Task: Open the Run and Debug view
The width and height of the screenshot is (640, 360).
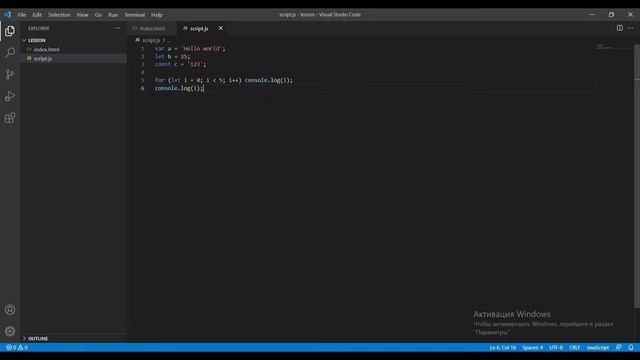Action: pos(10,96)
